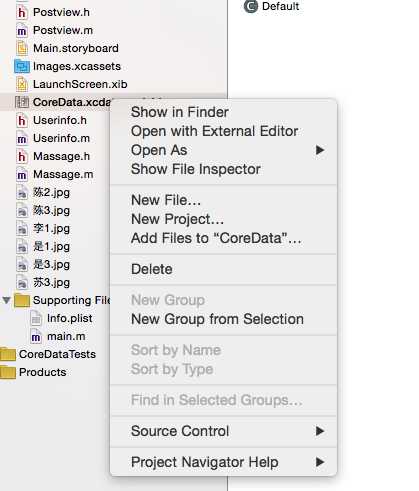Select the Main.storyboard file icon
The height and width of the screenshot is (491, 419).
(22, 48)
